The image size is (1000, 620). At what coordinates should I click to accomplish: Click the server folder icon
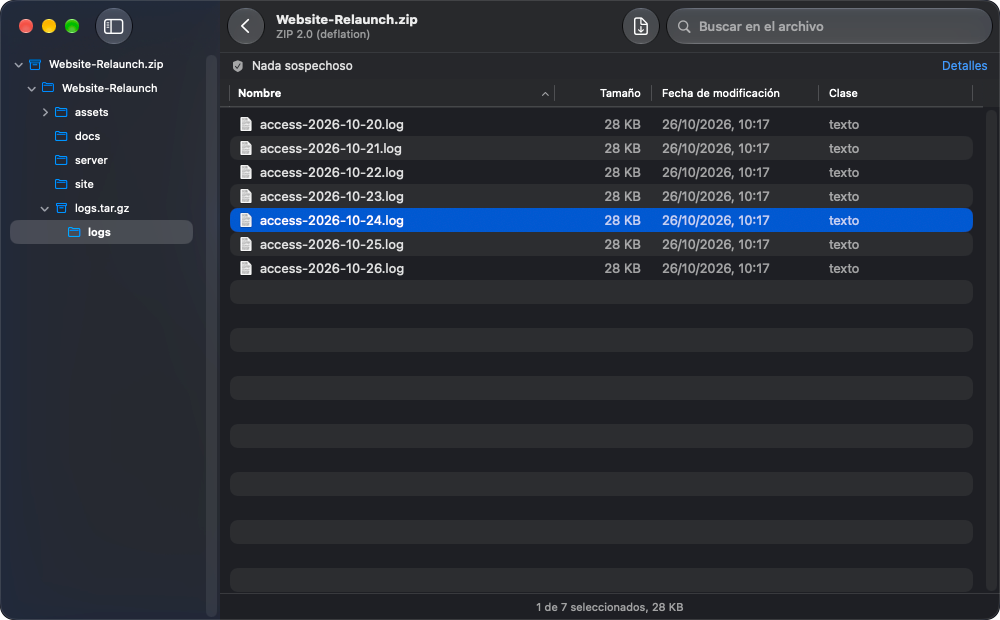coord(61,160)
